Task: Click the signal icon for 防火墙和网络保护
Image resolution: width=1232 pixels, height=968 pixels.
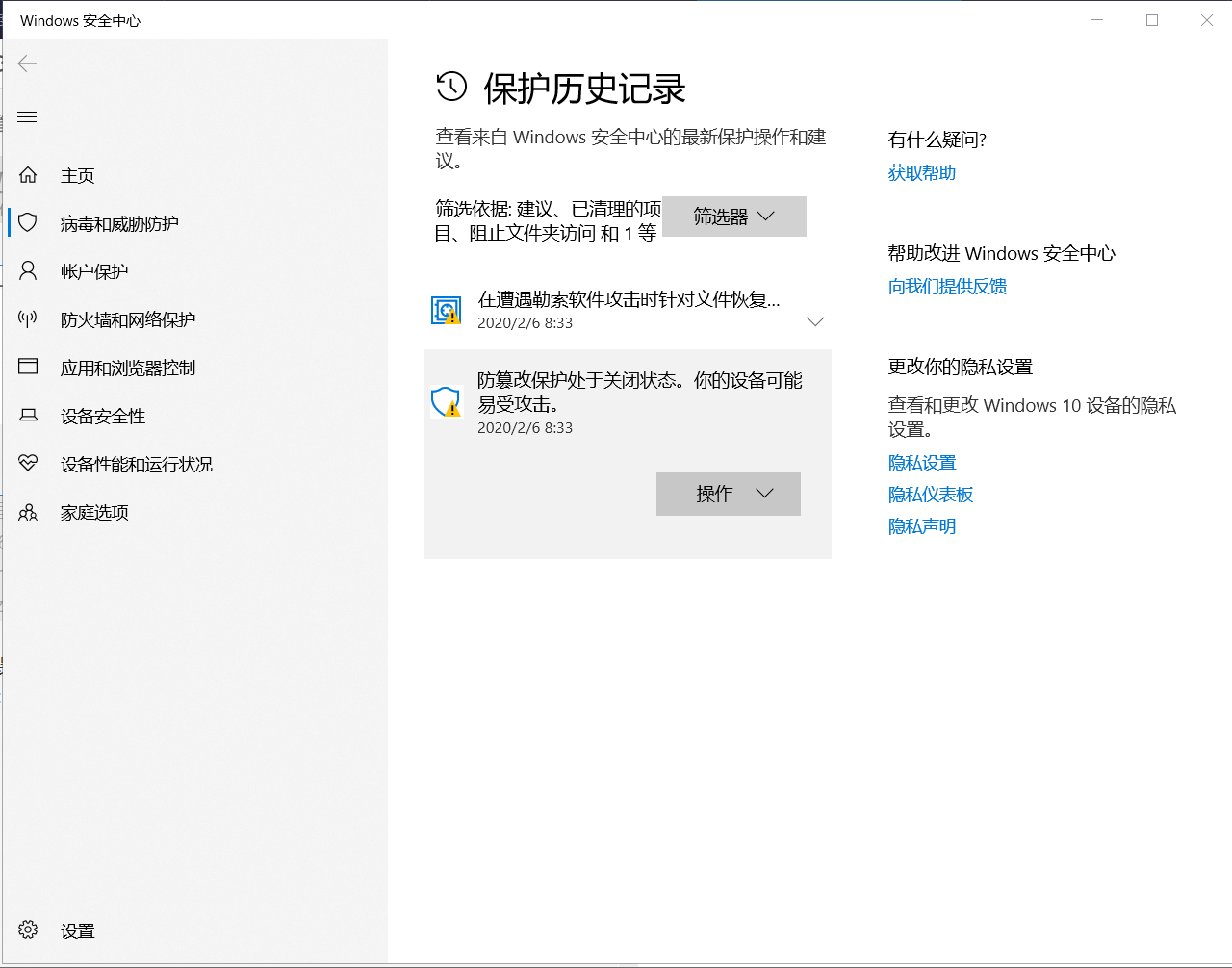Action: pos(28,319)
